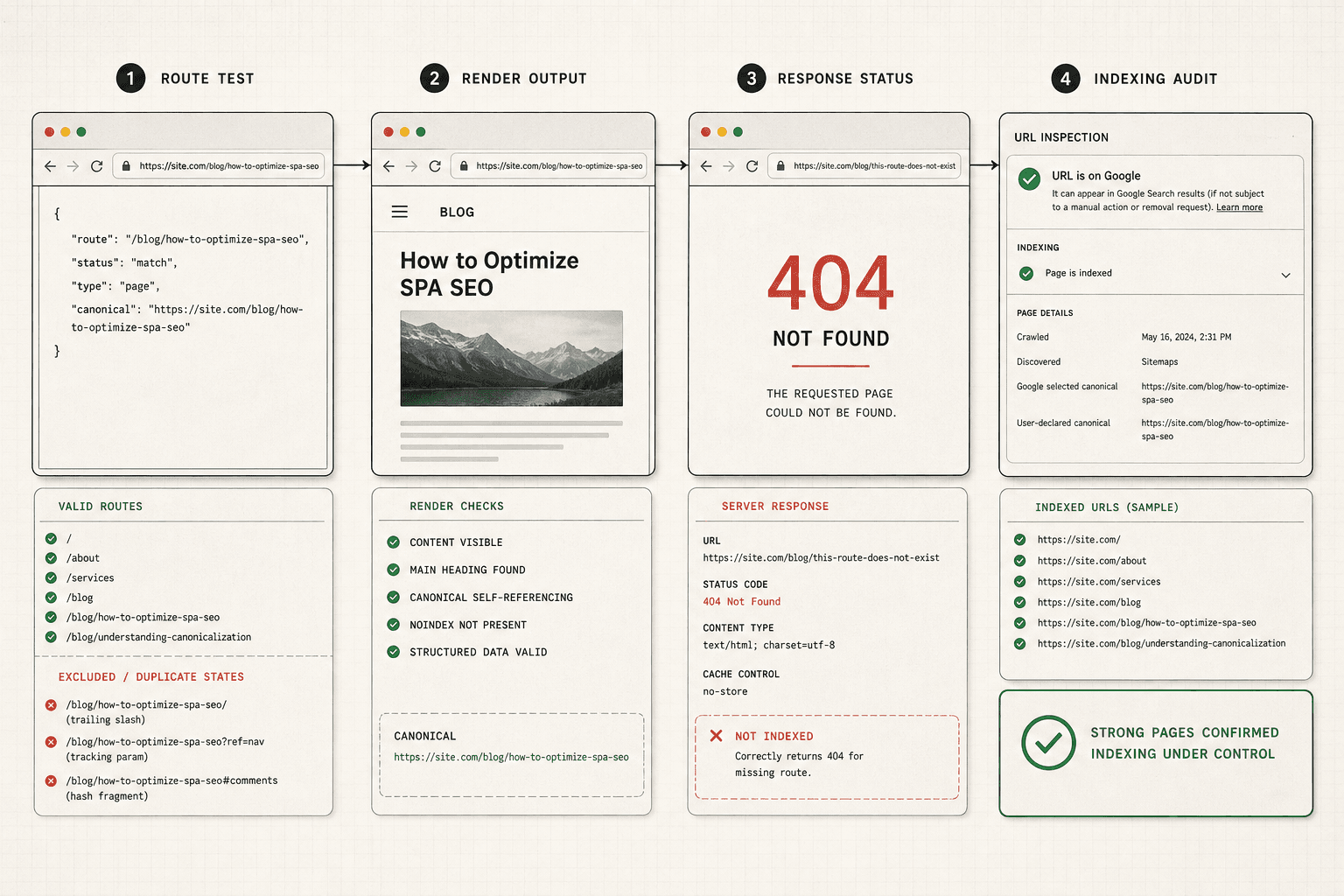This screenshot has height=896, width=1344.
Task: Click crawled date May 16, 2024, 2:31 PM
Action: point(1186,337)
